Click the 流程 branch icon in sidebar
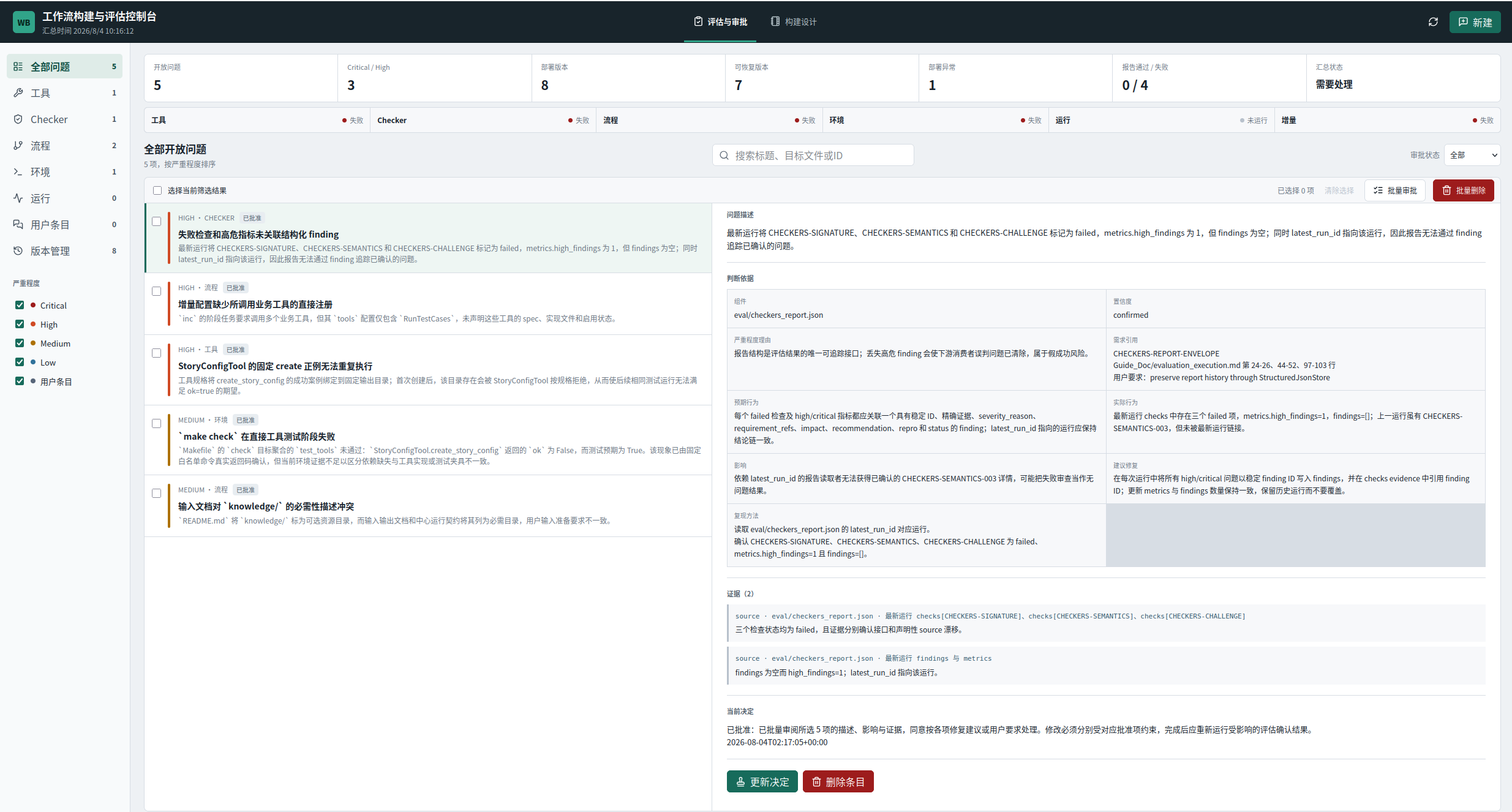 18,146
